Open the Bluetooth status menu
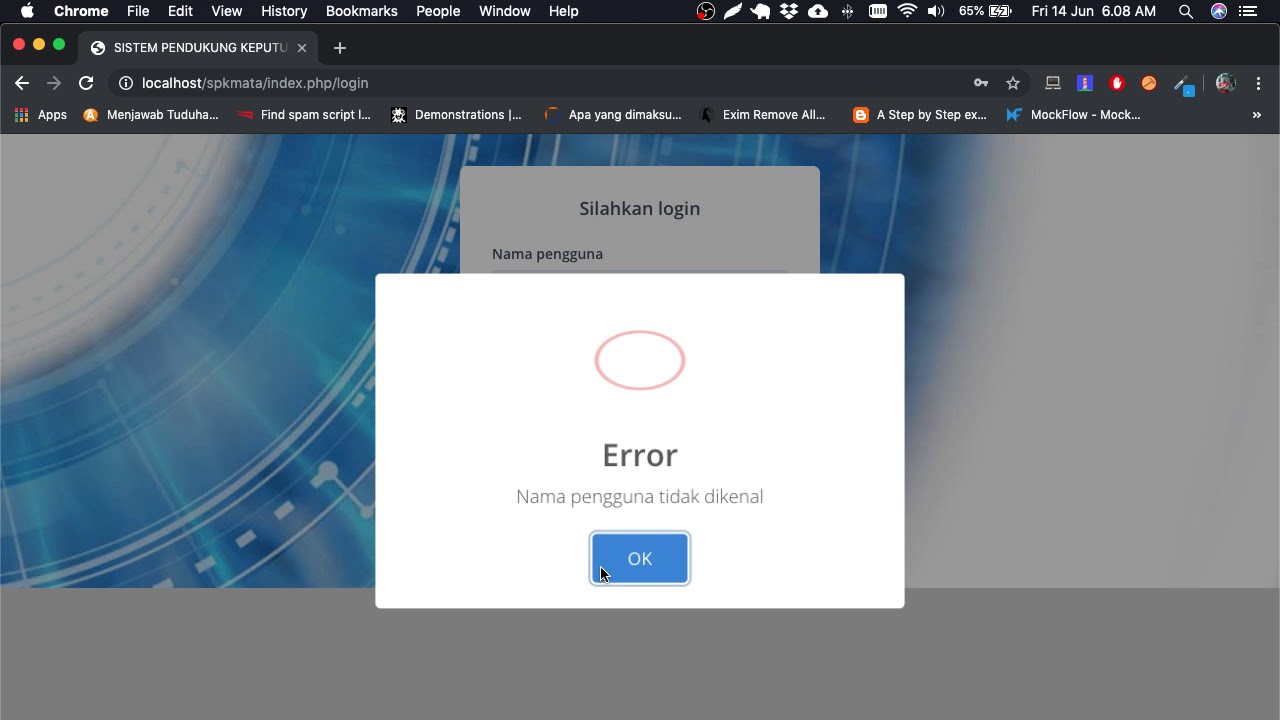The image size is (1280, 720). coord(848,11)
